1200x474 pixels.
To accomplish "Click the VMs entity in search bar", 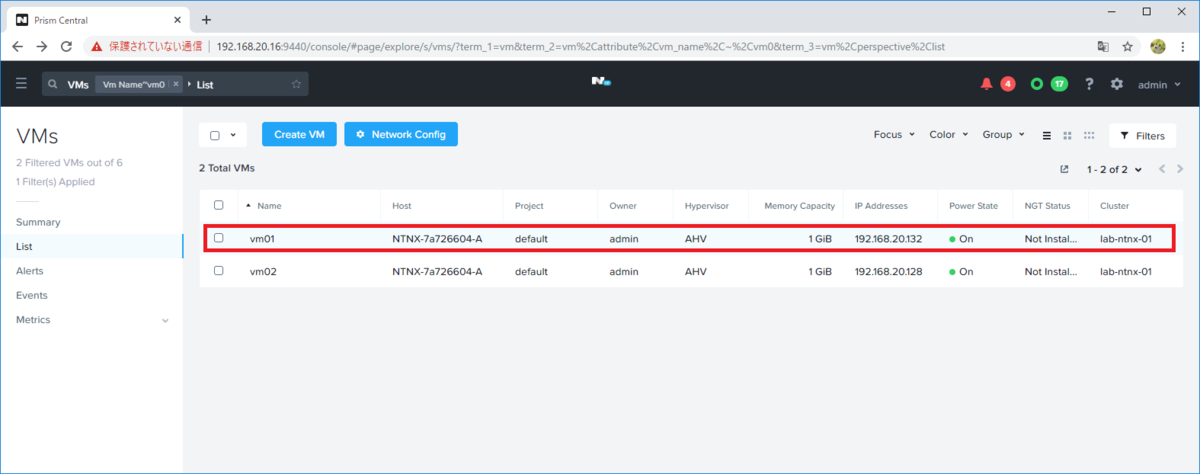I will pos(78,85).
